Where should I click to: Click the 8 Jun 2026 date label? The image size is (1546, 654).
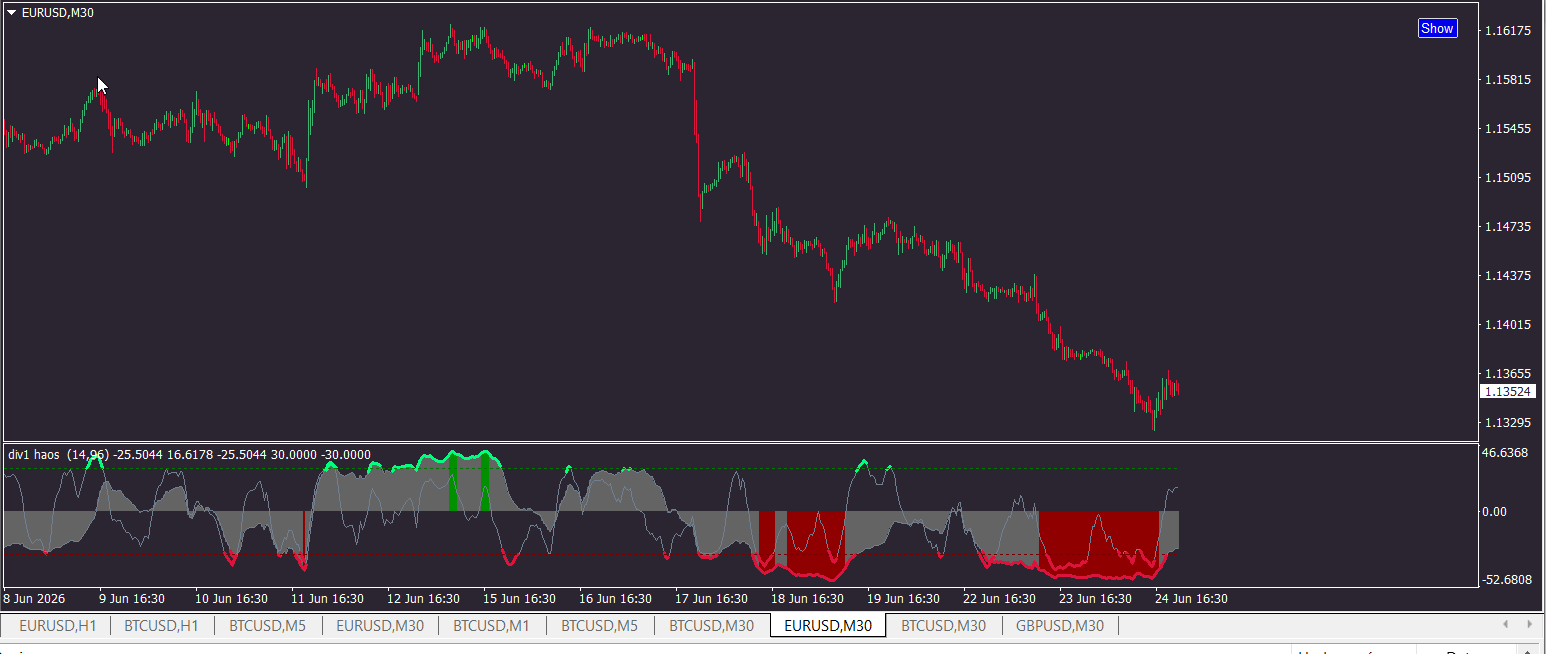pyautogui.click(x=35, y=599)
